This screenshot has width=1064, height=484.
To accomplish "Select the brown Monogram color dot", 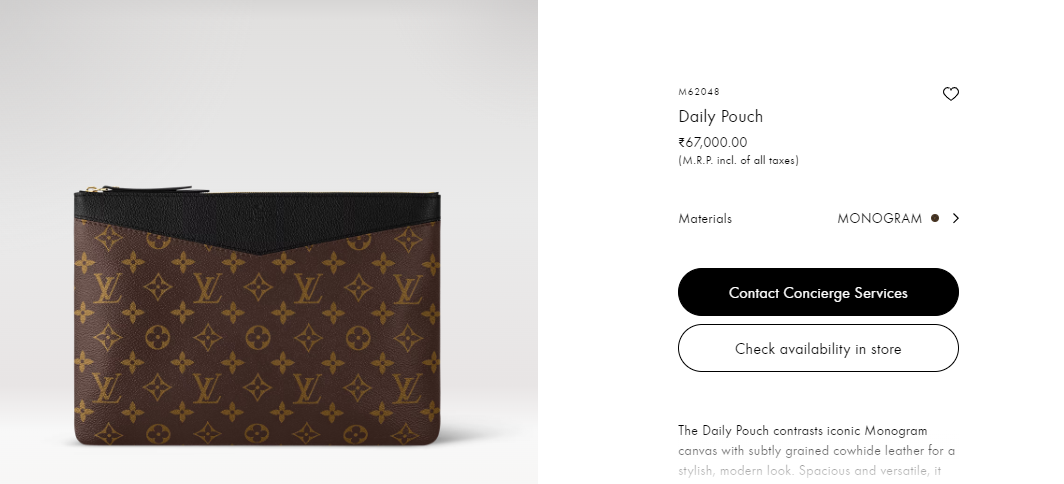I will 935,218.
